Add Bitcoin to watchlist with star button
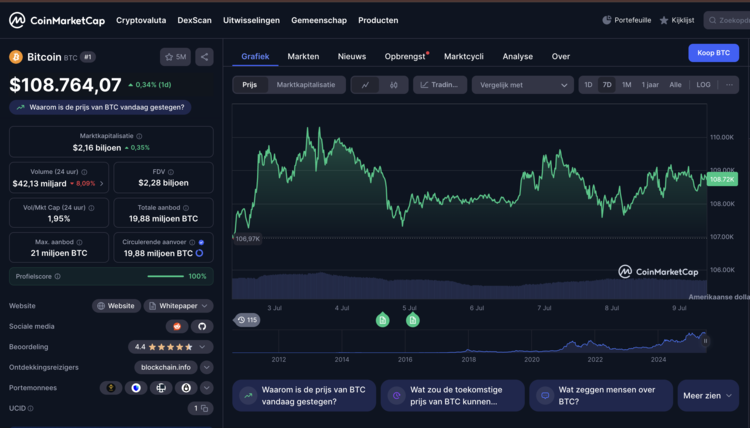Screen dimensions: 750x428 coord(175,57)
